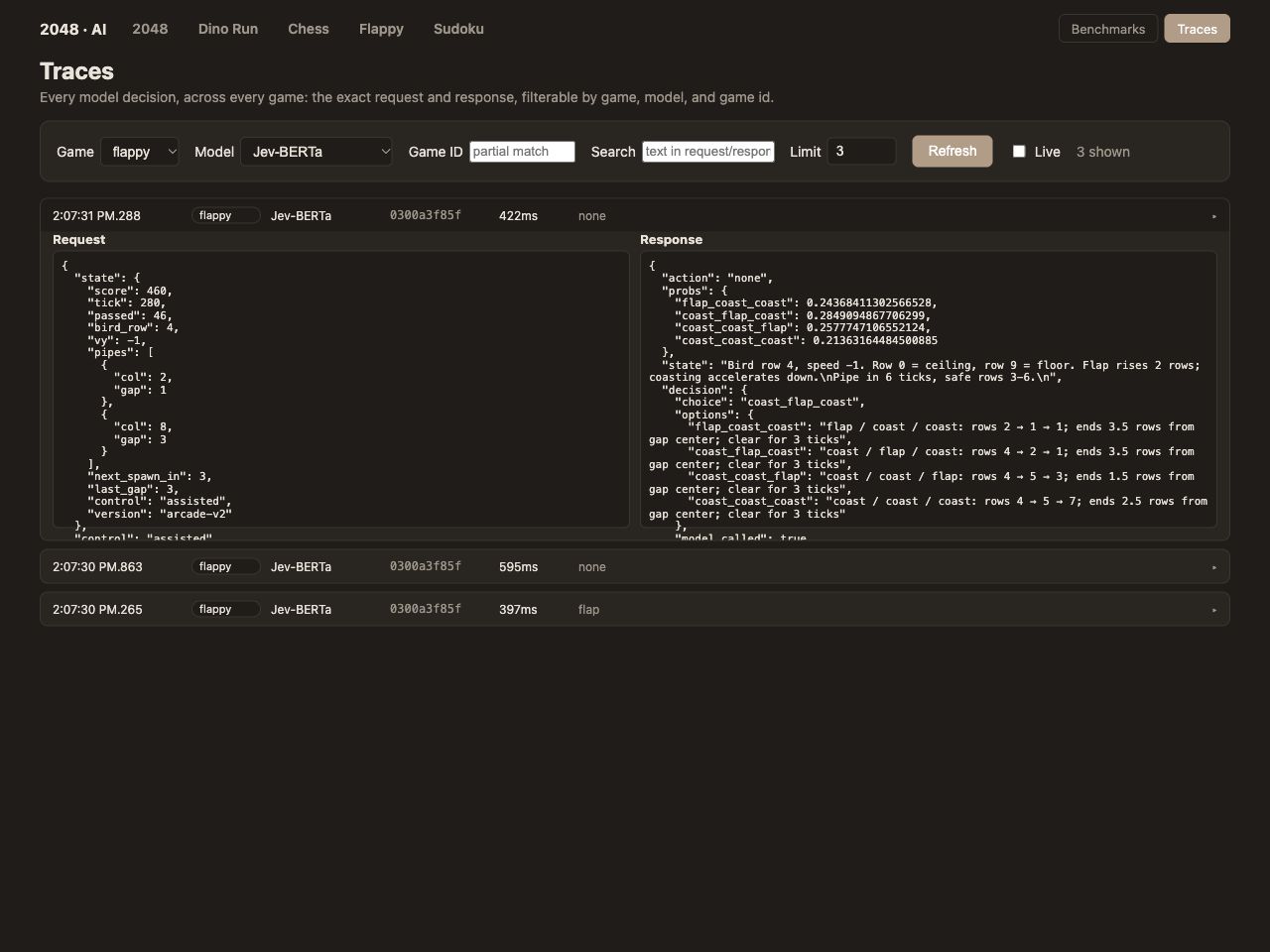This screenshot has height=952, width=1270.
Task: Expand the 2:07:30 PM.863 trace row arrow
Action: 1214,567
